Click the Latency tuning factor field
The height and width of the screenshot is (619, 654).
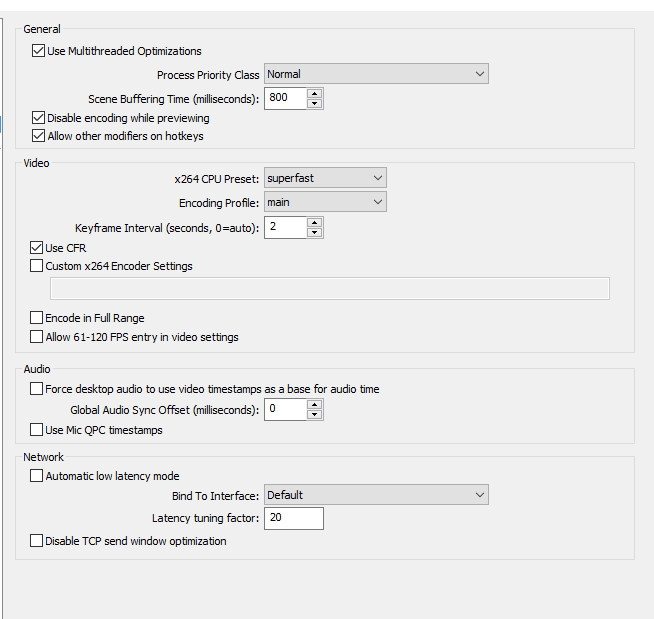pyautogui.click(x=294, y=518)
